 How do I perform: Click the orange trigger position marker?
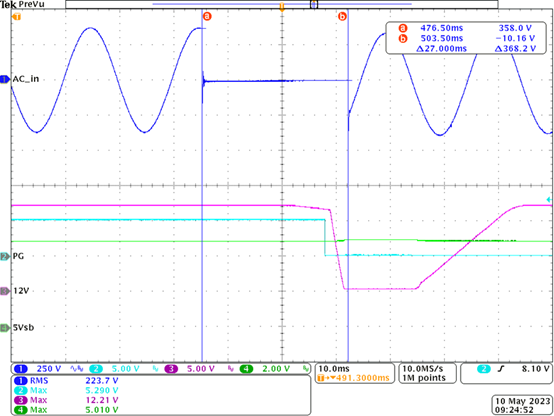(x=282, y=7)
